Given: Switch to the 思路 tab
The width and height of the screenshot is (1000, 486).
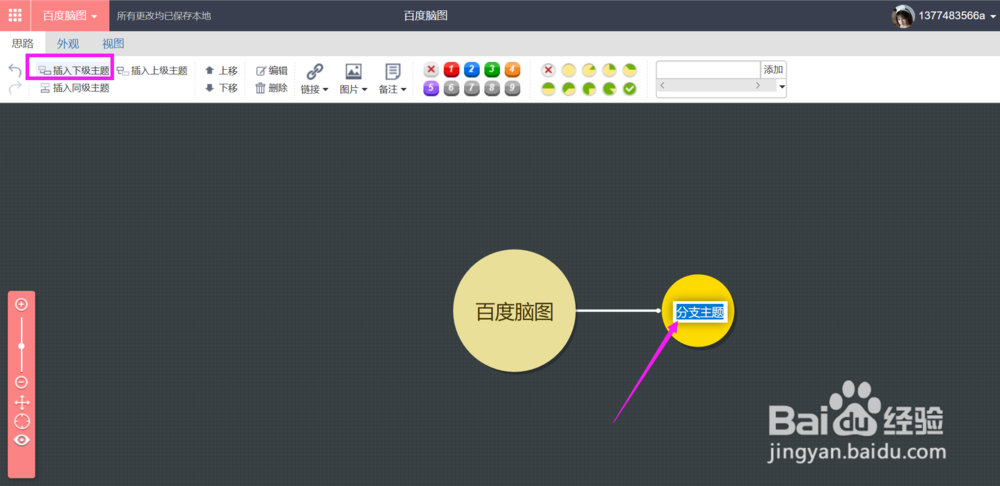Looking at the screenshot, I should click(23, 43).
